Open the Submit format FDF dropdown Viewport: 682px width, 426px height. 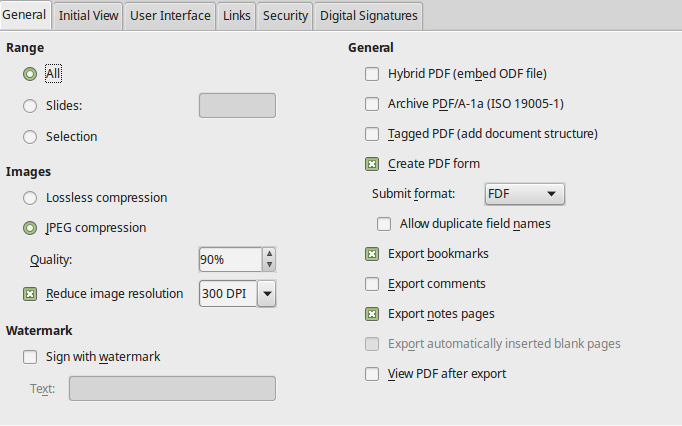[x=525, y=194]
